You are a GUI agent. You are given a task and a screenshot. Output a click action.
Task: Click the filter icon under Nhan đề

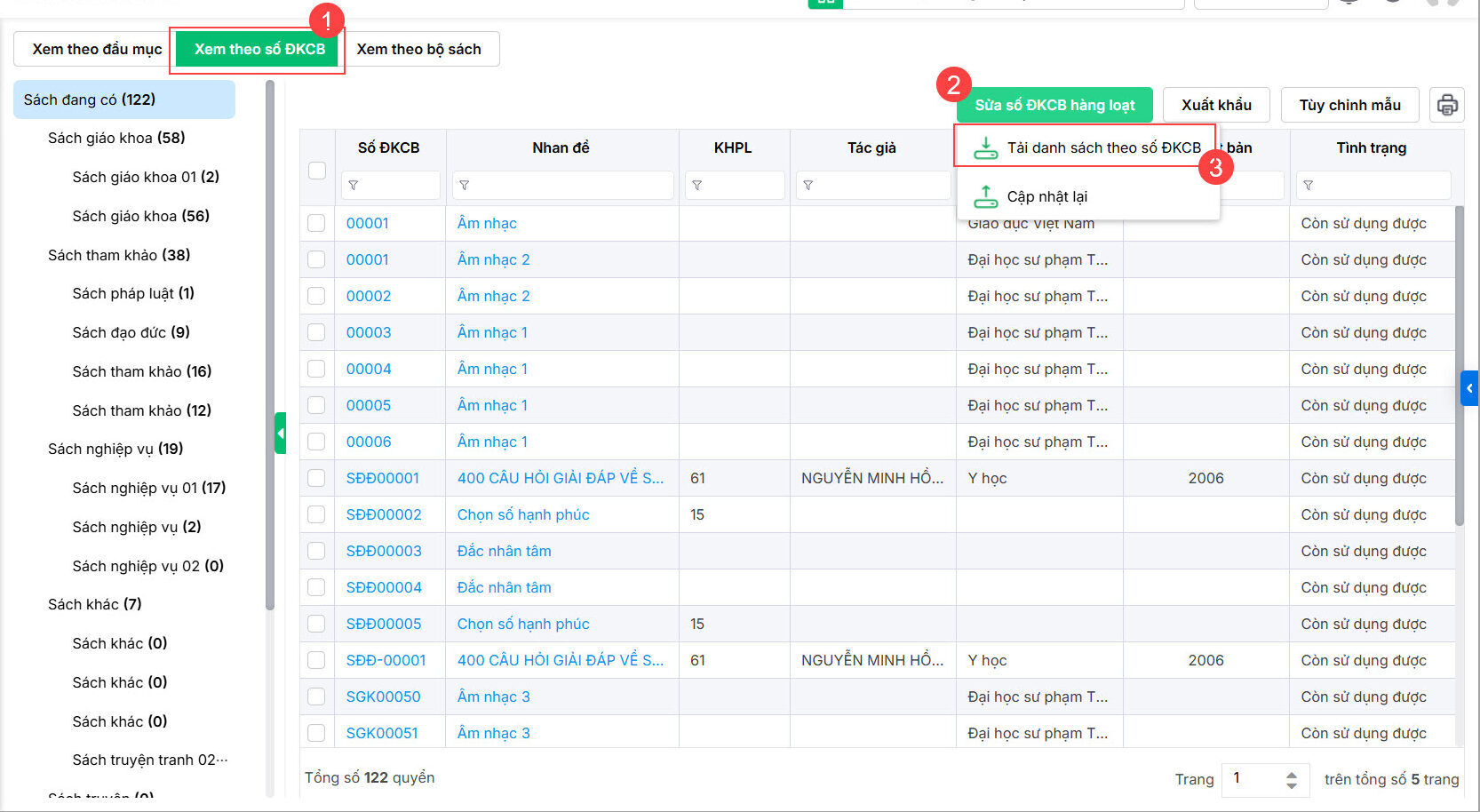(465, 185)
